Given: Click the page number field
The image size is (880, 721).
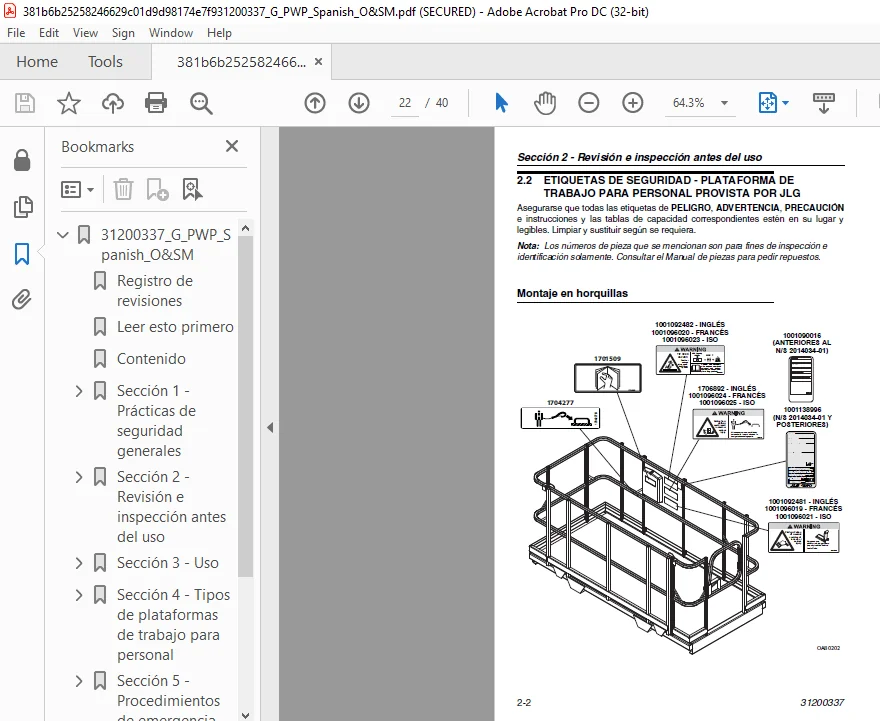Looking at the screenshot, I should click(x=405, y=103).
